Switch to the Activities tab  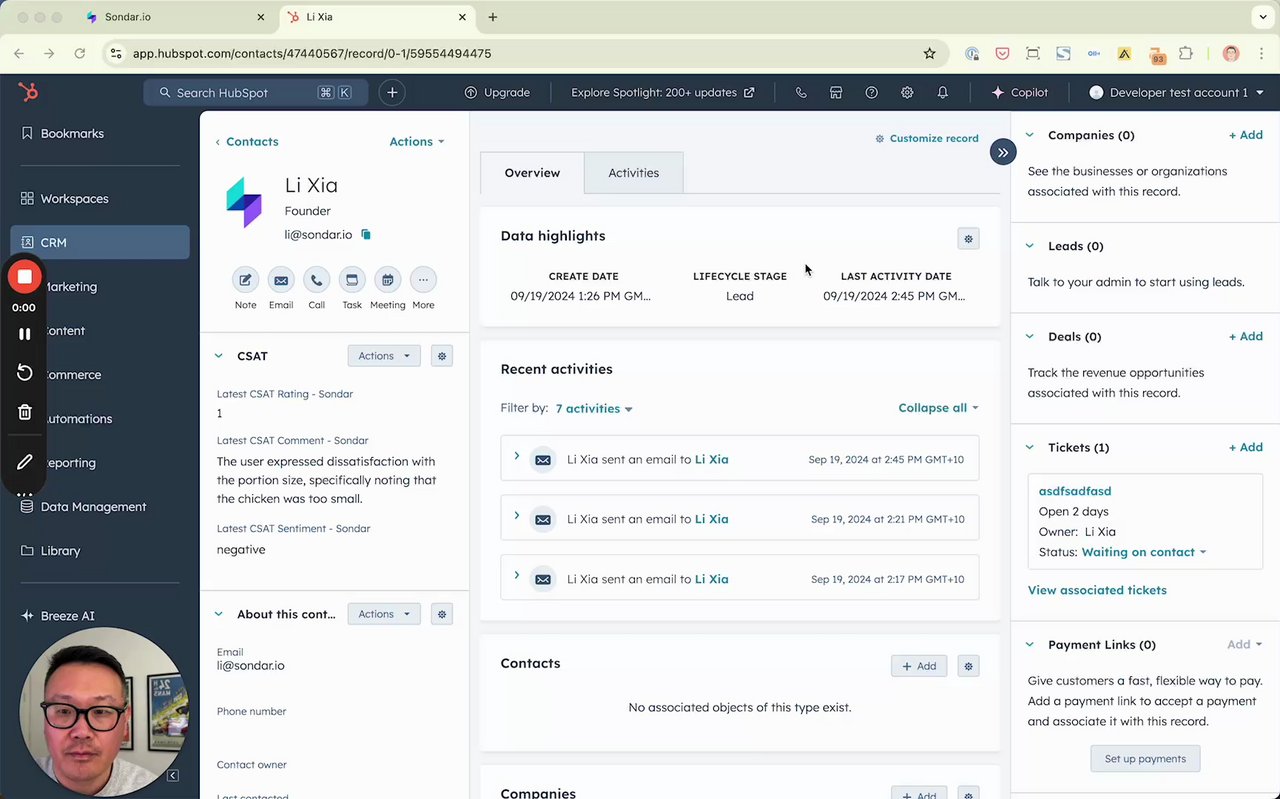(x=634, y=173)
